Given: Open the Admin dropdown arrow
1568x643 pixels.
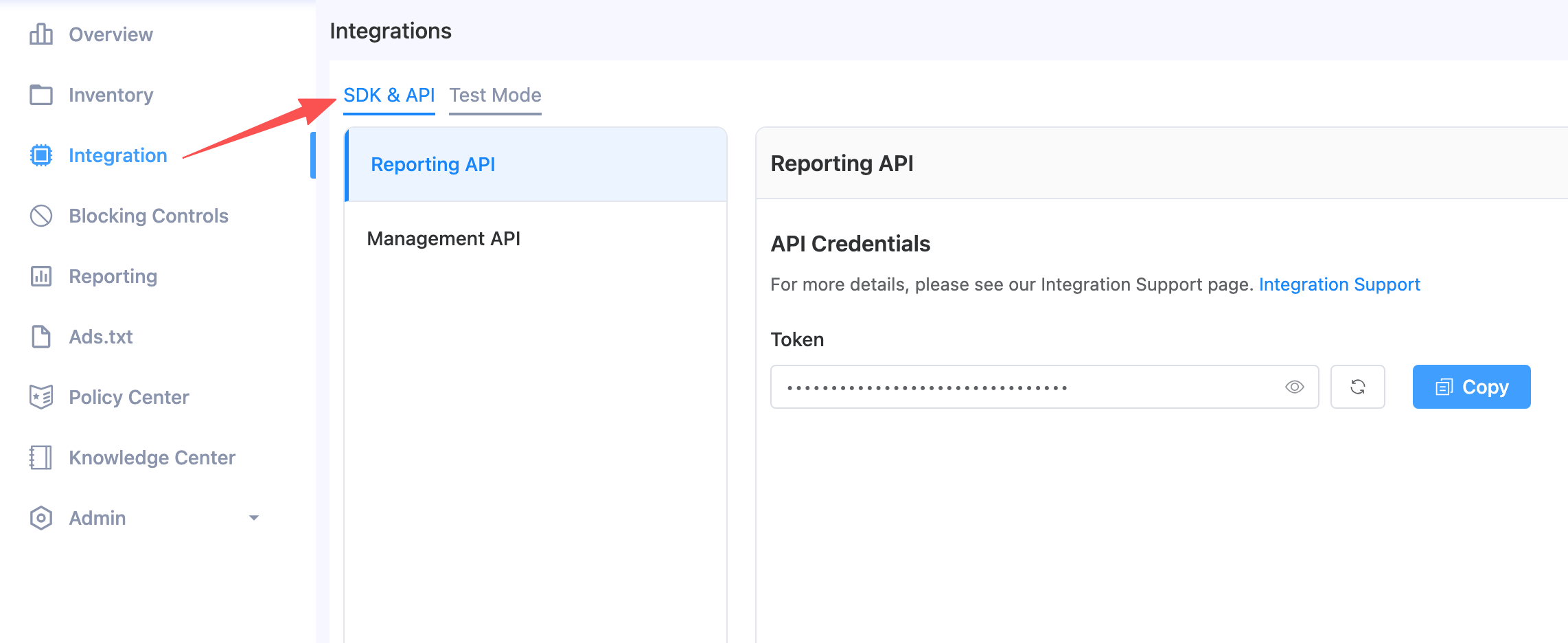Looking at the screenshot, I should [253, 517].
